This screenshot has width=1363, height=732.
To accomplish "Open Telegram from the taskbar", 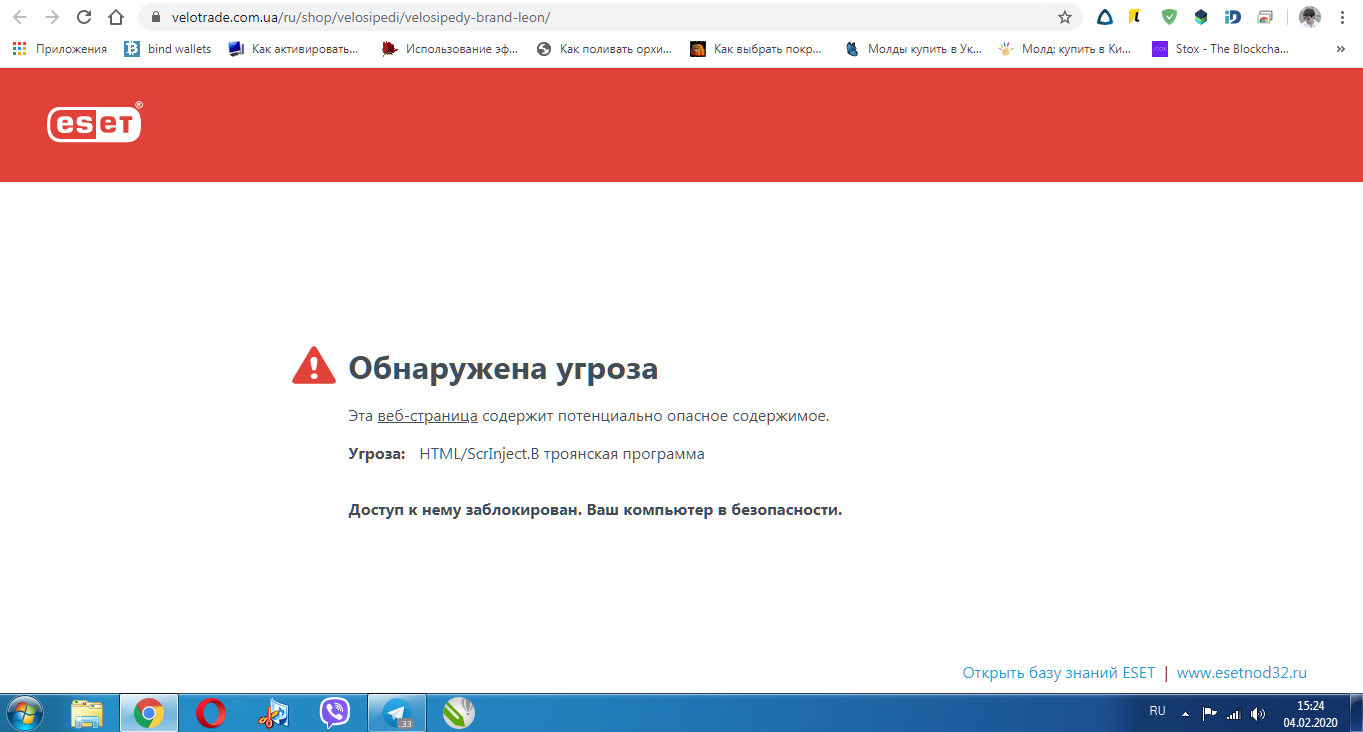I will (397, 713).
